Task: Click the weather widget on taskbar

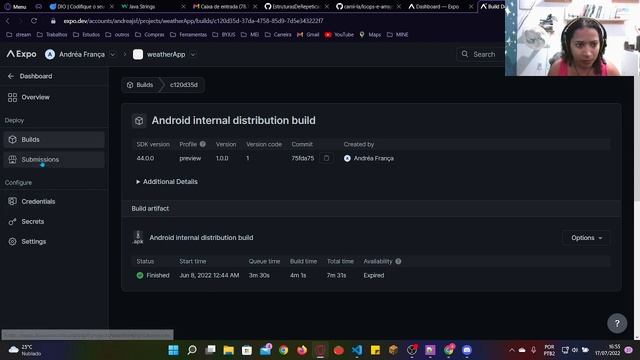Action: click(25, 350)
